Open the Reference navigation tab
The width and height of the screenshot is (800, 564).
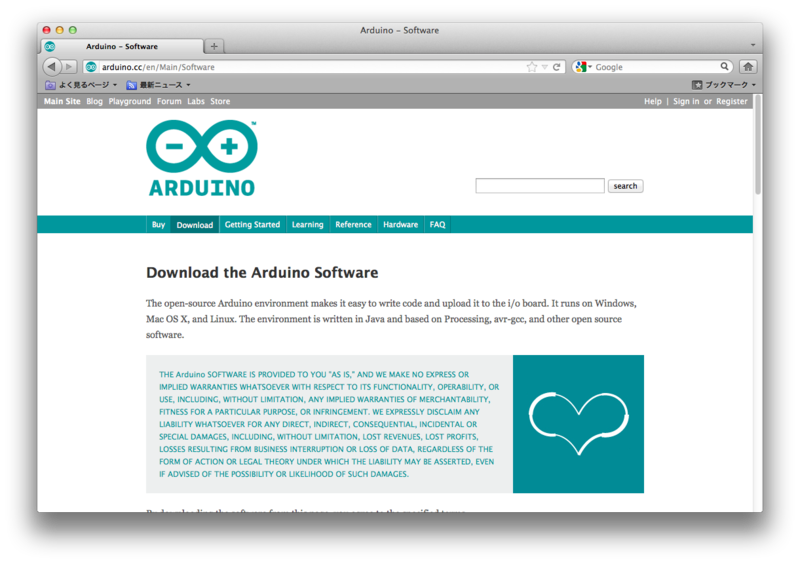click(x=353, y=225)
